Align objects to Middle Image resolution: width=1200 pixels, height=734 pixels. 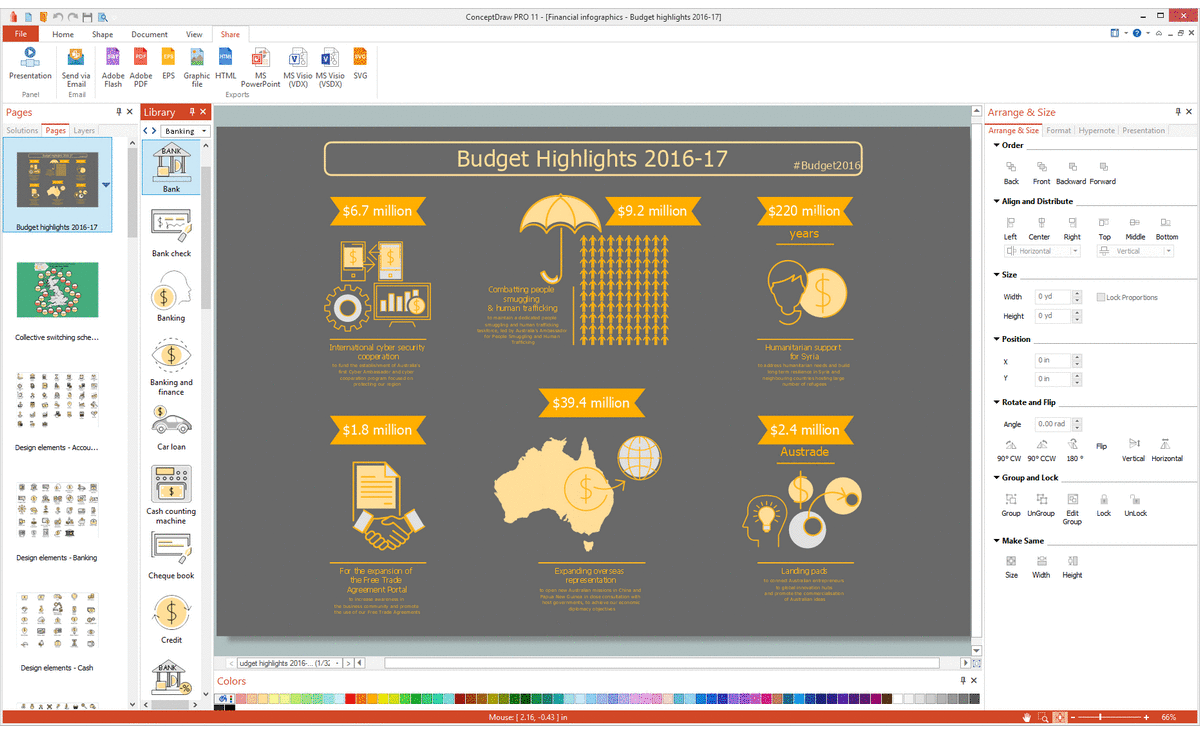[1135, 229]
